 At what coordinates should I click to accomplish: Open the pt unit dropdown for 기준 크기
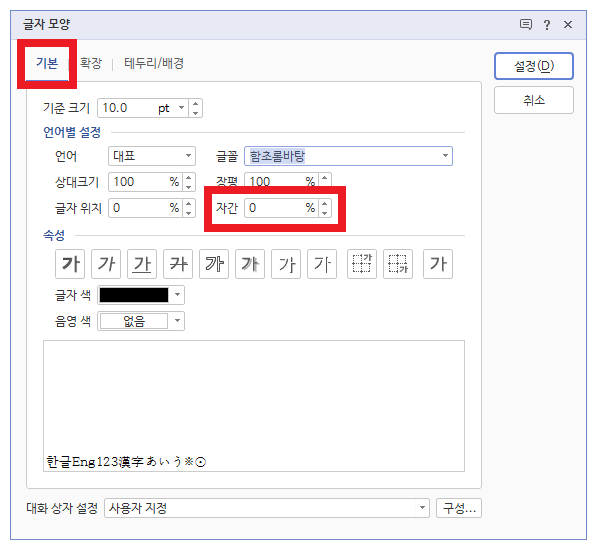181,108
